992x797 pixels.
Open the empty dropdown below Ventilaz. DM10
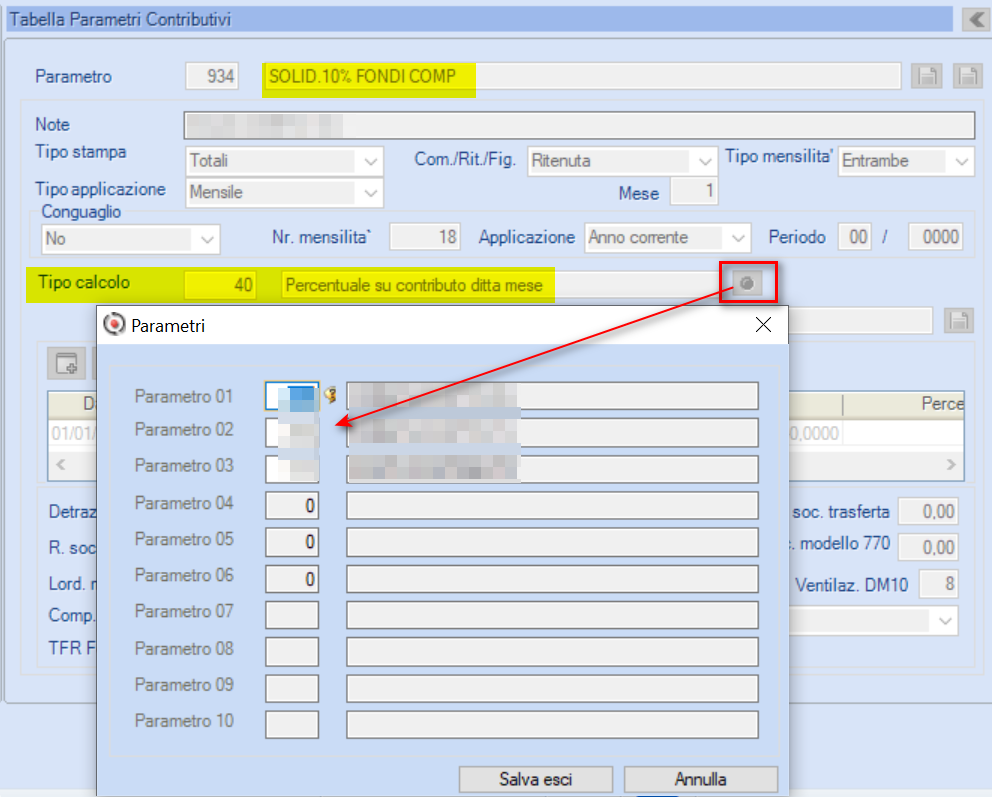coord(874,621)
